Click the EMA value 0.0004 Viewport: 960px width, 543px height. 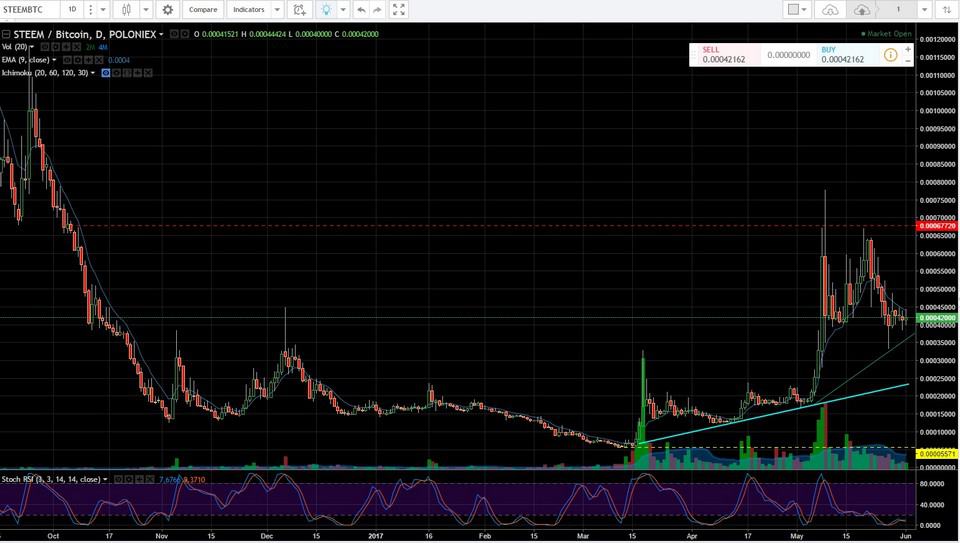[x=119, y=60]
